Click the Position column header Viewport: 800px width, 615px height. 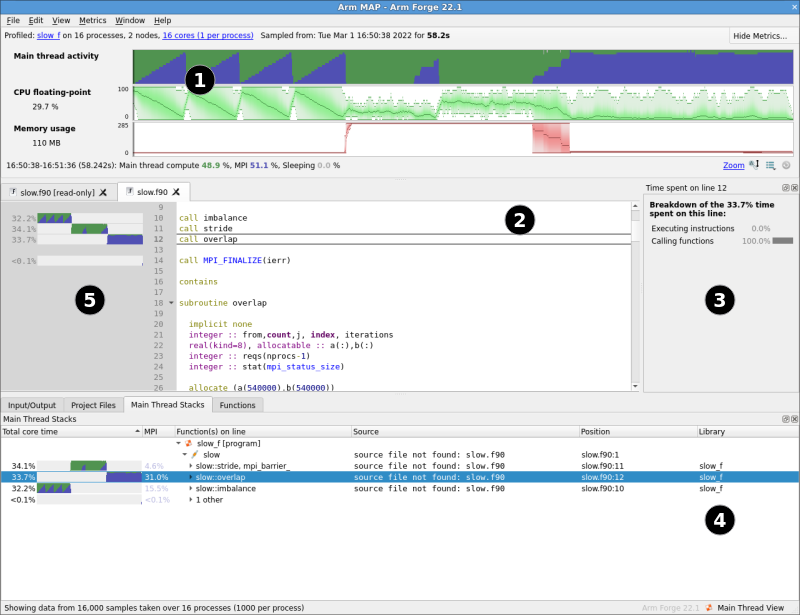point(638,432)
